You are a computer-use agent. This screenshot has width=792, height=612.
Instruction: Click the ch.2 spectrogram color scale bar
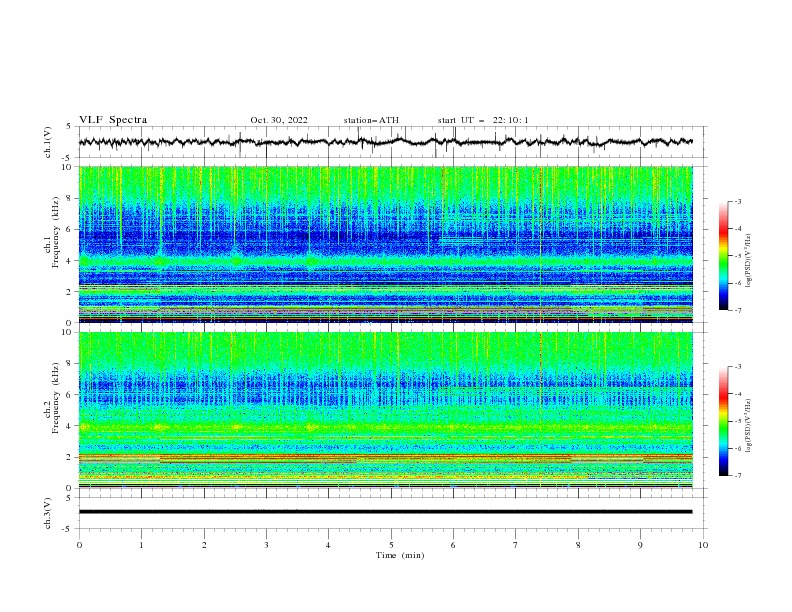(x=723, y=421)
